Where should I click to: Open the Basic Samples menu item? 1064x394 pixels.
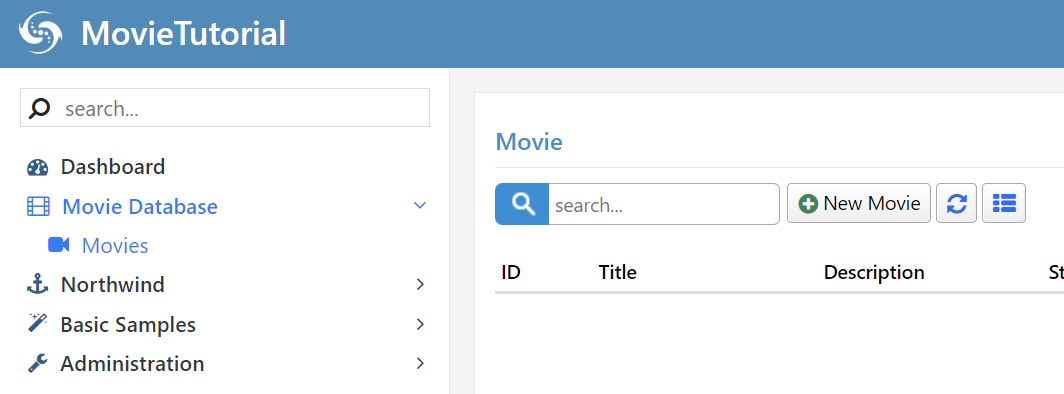click(x=128, y=324)
